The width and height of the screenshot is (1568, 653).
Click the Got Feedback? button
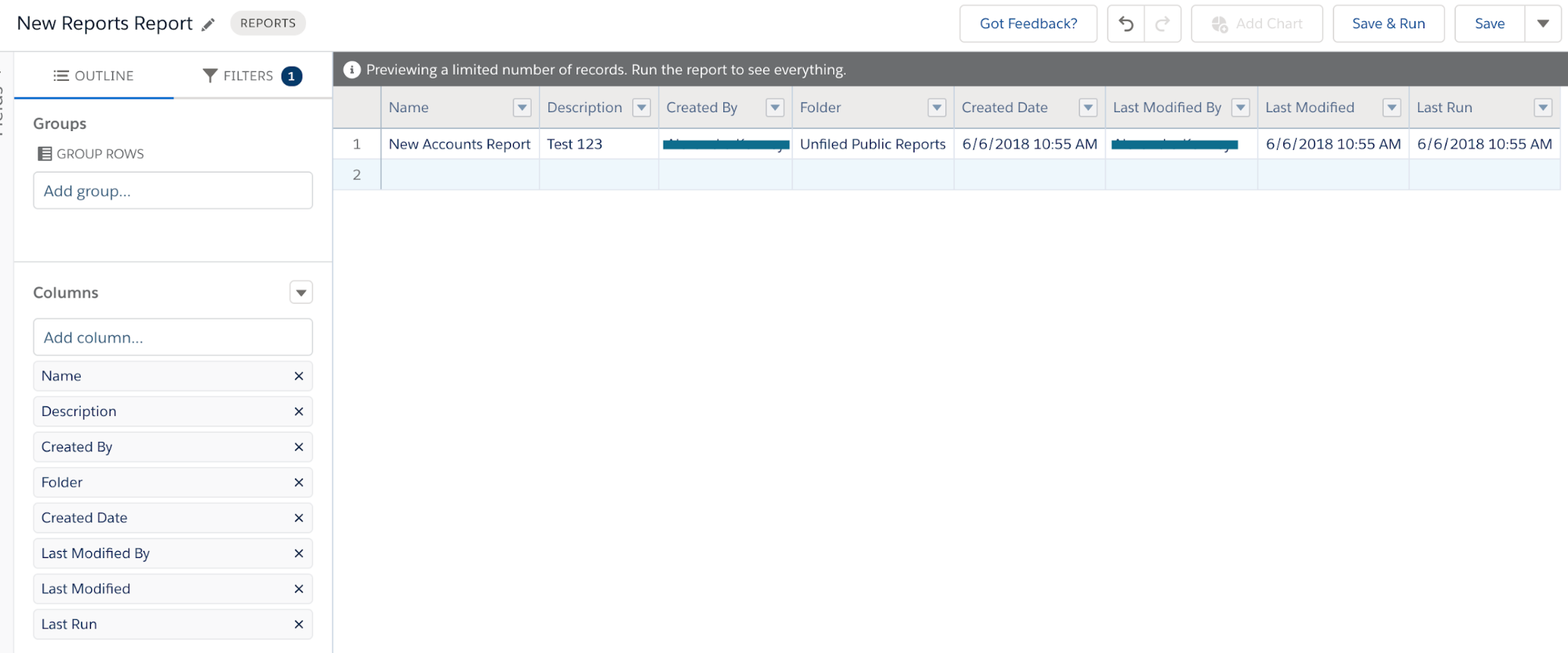(x=1028, y=24)
